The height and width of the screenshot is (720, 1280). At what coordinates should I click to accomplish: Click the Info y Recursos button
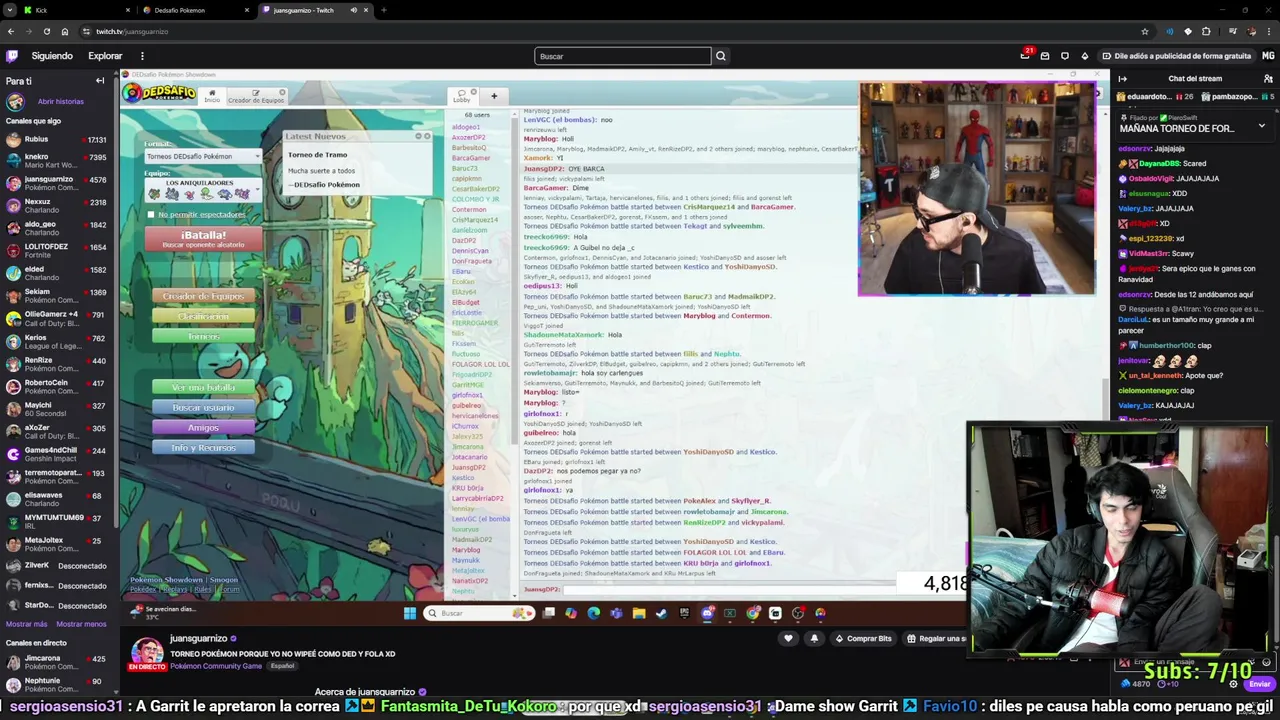tap(203, 447)
